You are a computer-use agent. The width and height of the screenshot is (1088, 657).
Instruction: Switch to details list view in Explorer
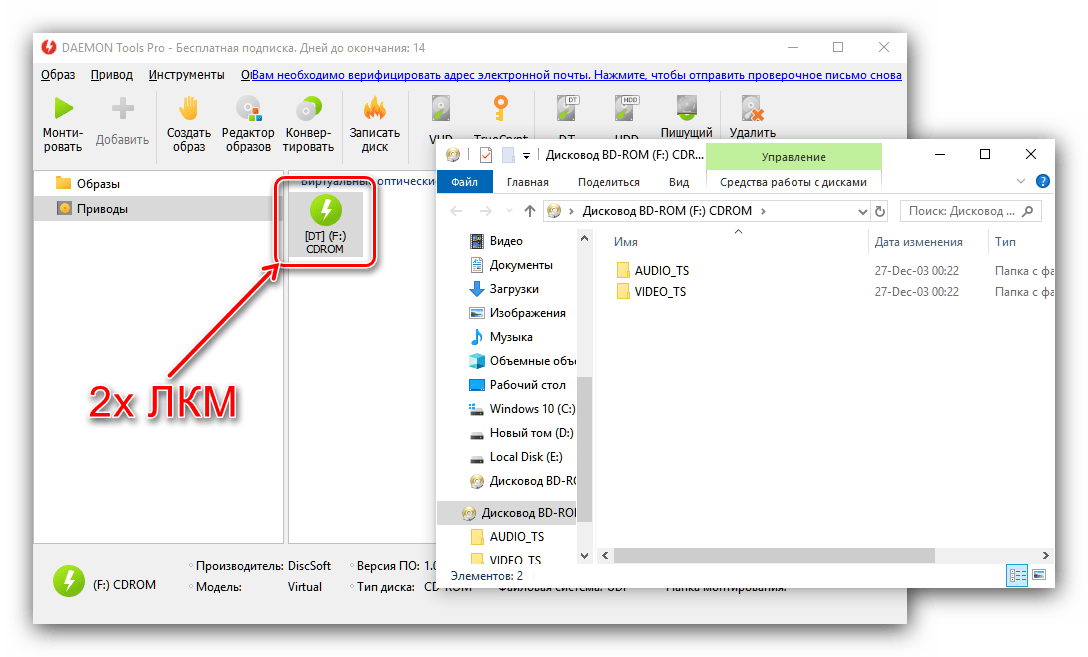coord(1018,575)
